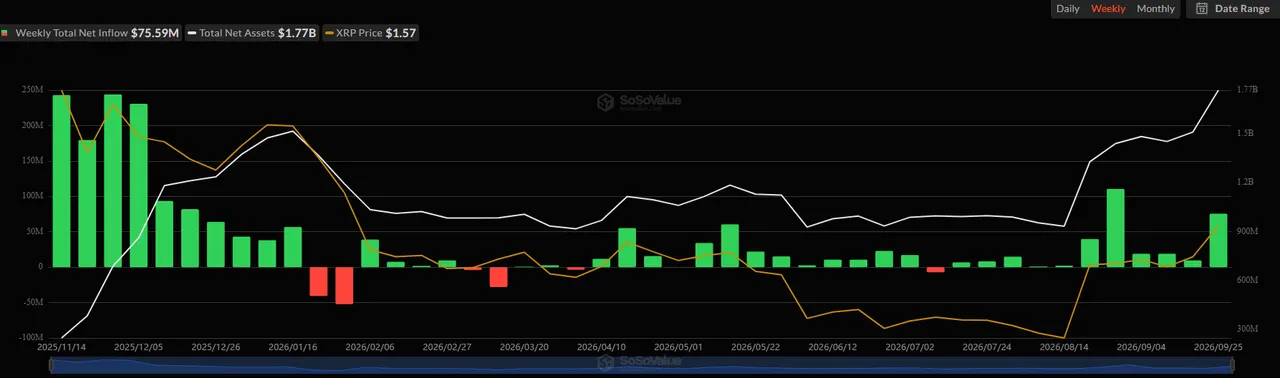Click the x-axis label 2026/07/24
The height and width of the screenshot is (378, 1280).
(x=987, y=347)
